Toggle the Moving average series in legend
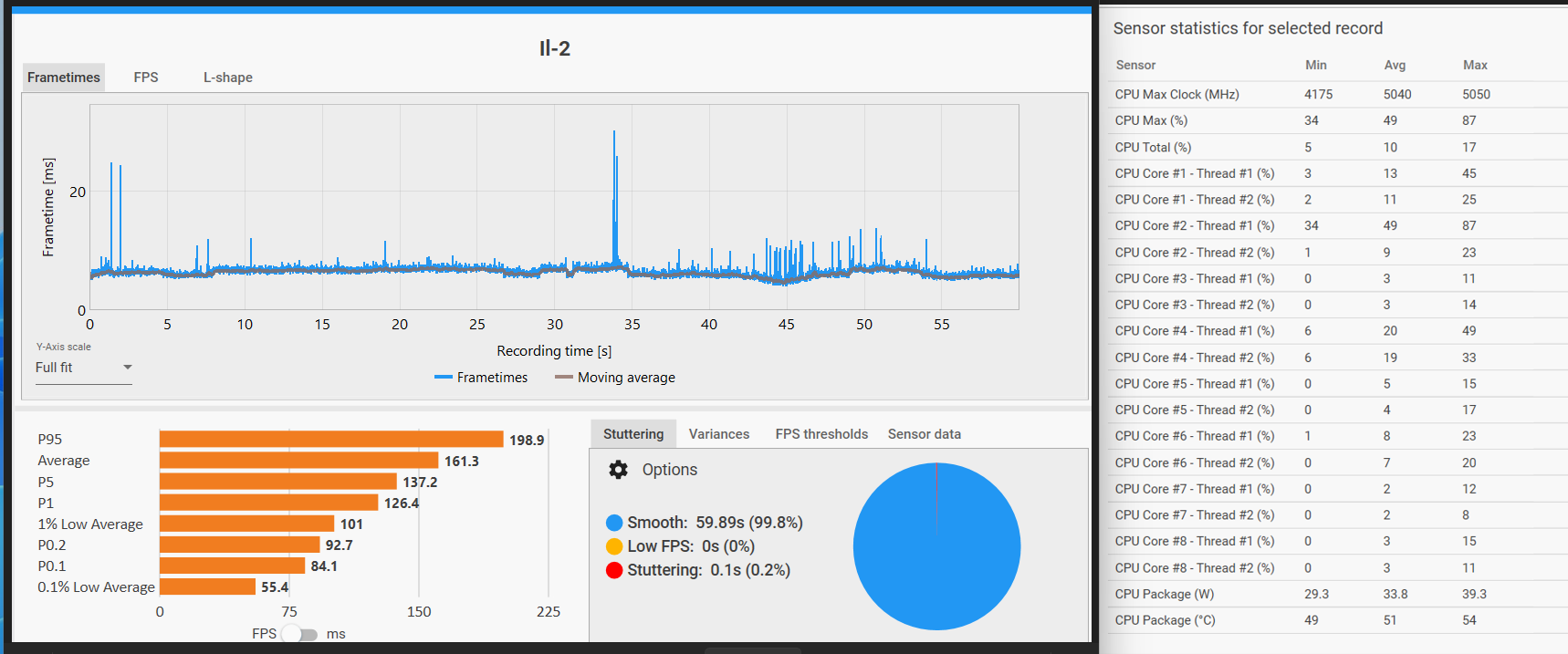The height and width of the screenshot is (654, 1568). [x=615, y=378]
